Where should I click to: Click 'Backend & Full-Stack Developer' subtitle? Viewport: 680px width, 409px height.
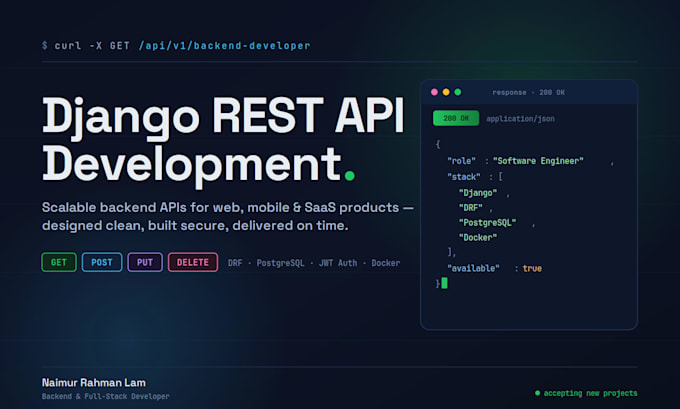pos(106,396)
